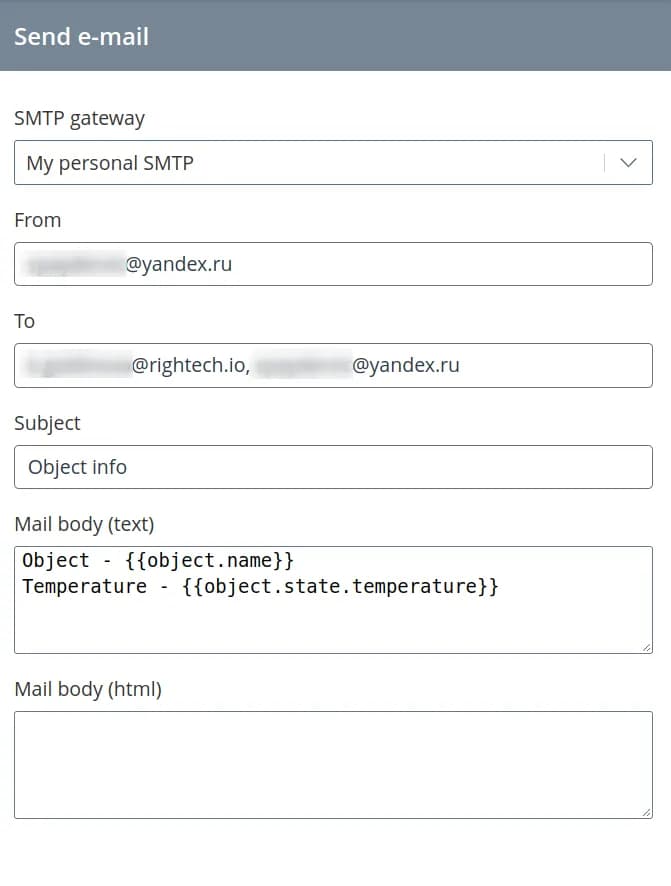Click the "To" field label
The height and width of the screenshot is (886, 671).
click(25, 321)
